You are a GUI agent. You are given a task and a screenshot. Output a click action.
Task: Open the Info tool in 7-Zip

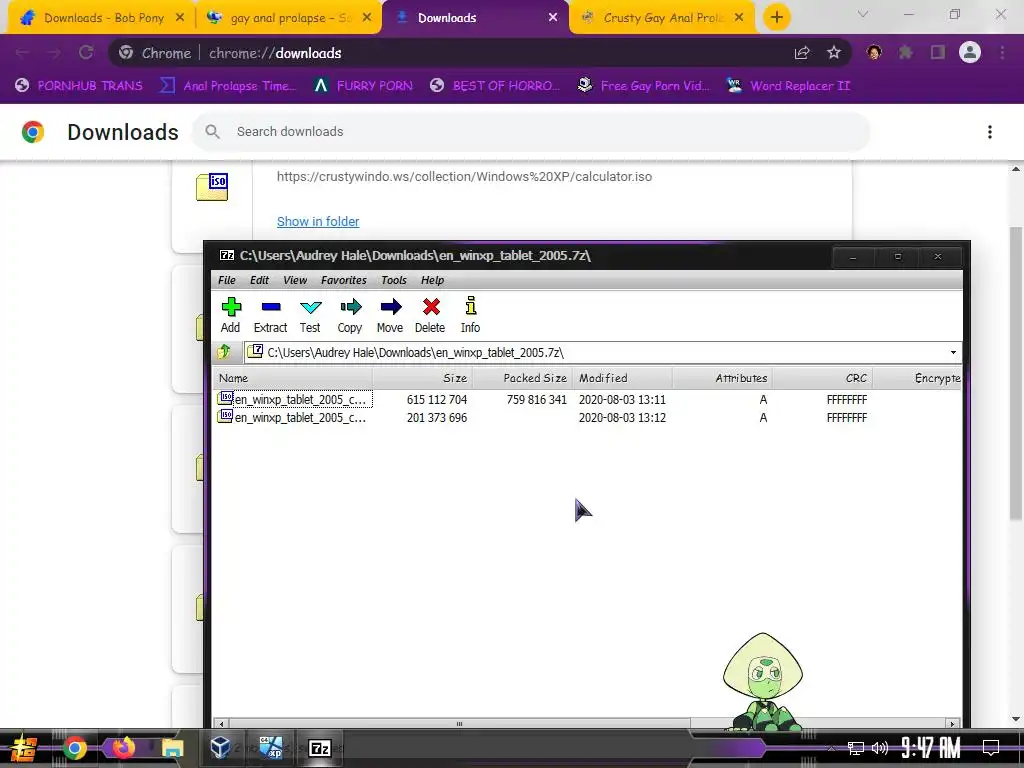pyautogui.click(x=470, y=315)
